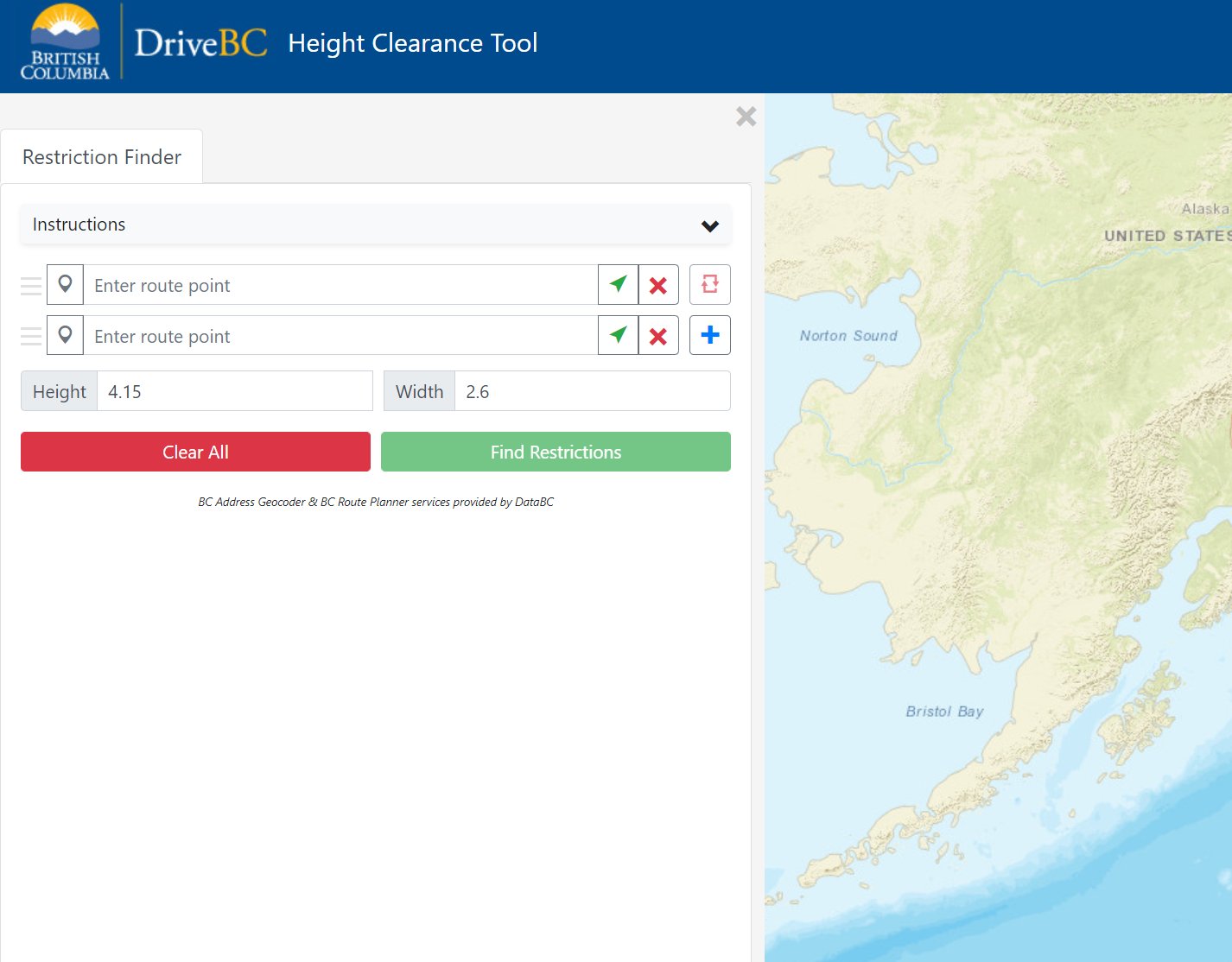Add another route point with plus button
Viewport: 1232px width, 962px height.
(x=710, y=335)
